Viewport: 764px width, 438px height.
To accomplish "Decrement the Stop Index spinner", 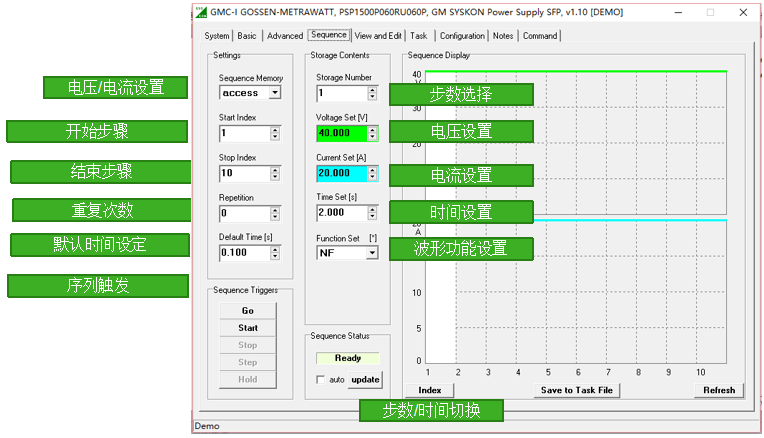I will [x=275, y=177].
